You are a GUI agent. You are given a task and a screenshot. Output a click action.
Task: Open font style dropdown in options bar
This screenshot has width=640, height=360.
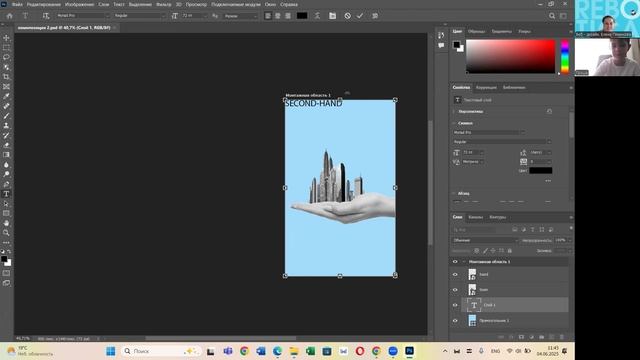163,16
